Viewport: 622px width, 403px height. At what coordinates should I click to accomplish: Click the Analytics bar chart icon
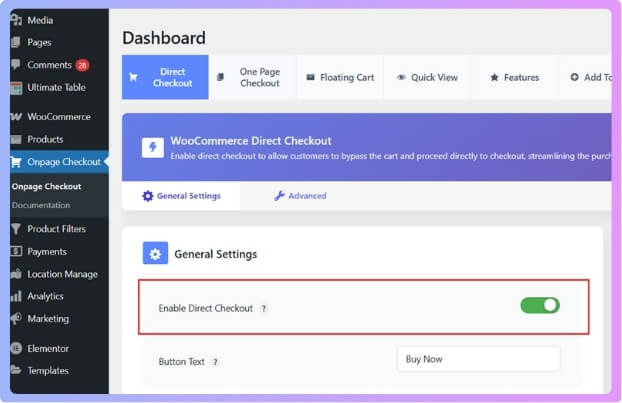pyautogui.click(x=16, y=296)
